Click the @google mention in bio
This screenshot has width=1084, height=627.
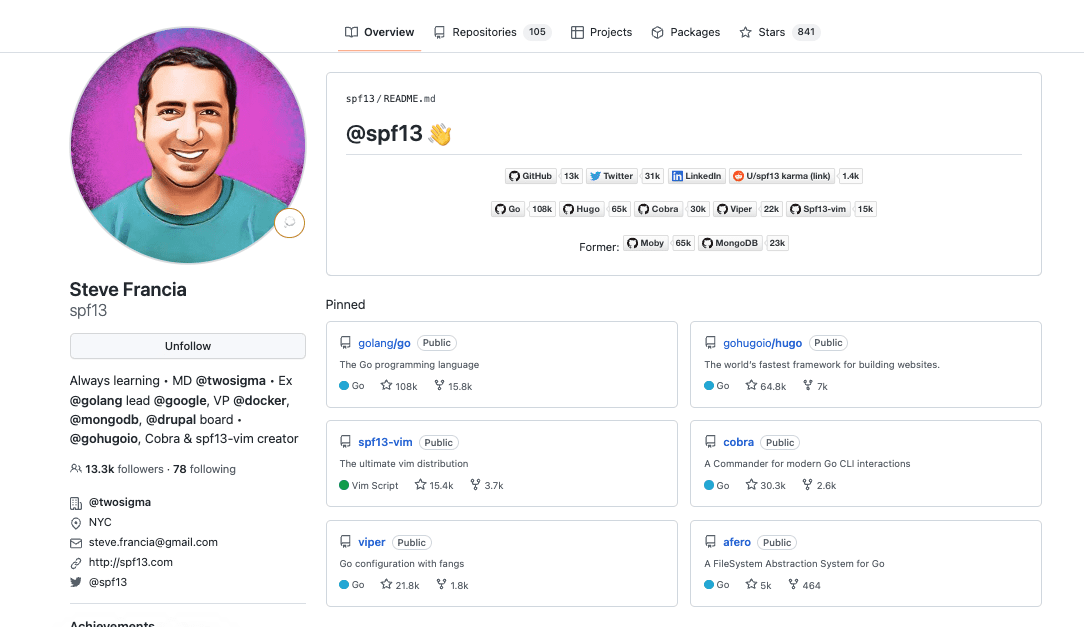180,400
